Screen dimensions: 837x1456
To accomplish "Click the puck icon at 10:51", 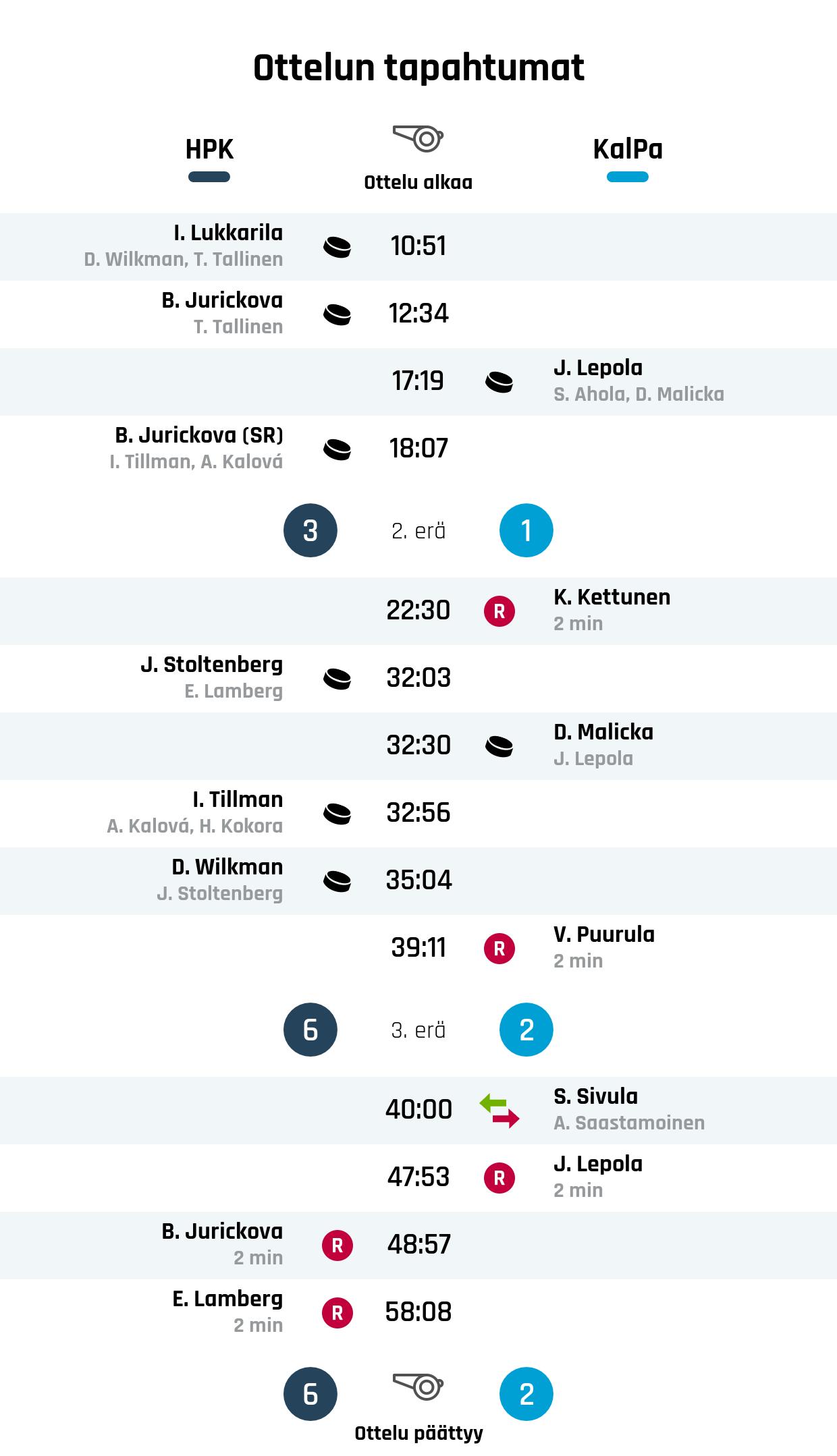I will pos(337,247).
